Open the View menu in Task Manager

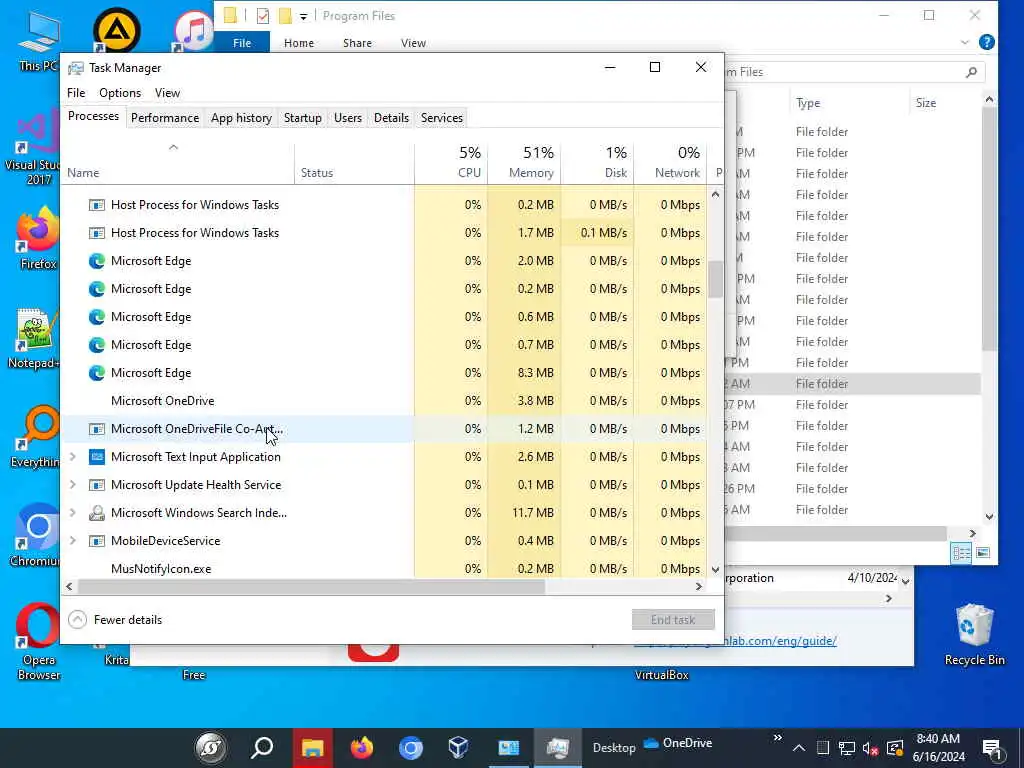click(x=167, y=93)
